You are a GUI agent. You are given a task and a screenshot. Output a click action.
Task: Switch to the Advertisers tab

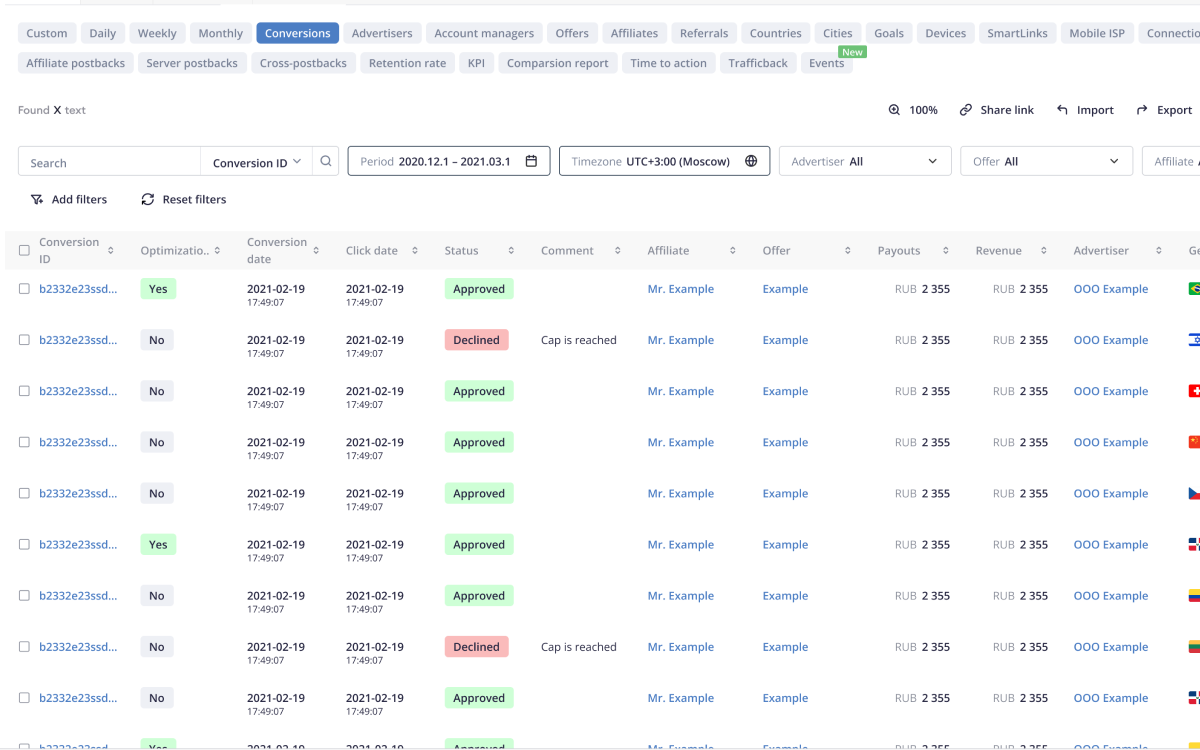tap(382, 33)
